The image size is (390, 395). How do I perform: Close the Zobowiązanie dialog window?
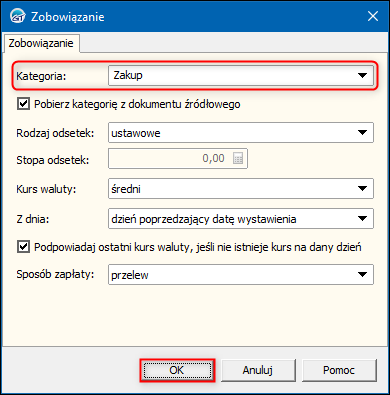373,16
